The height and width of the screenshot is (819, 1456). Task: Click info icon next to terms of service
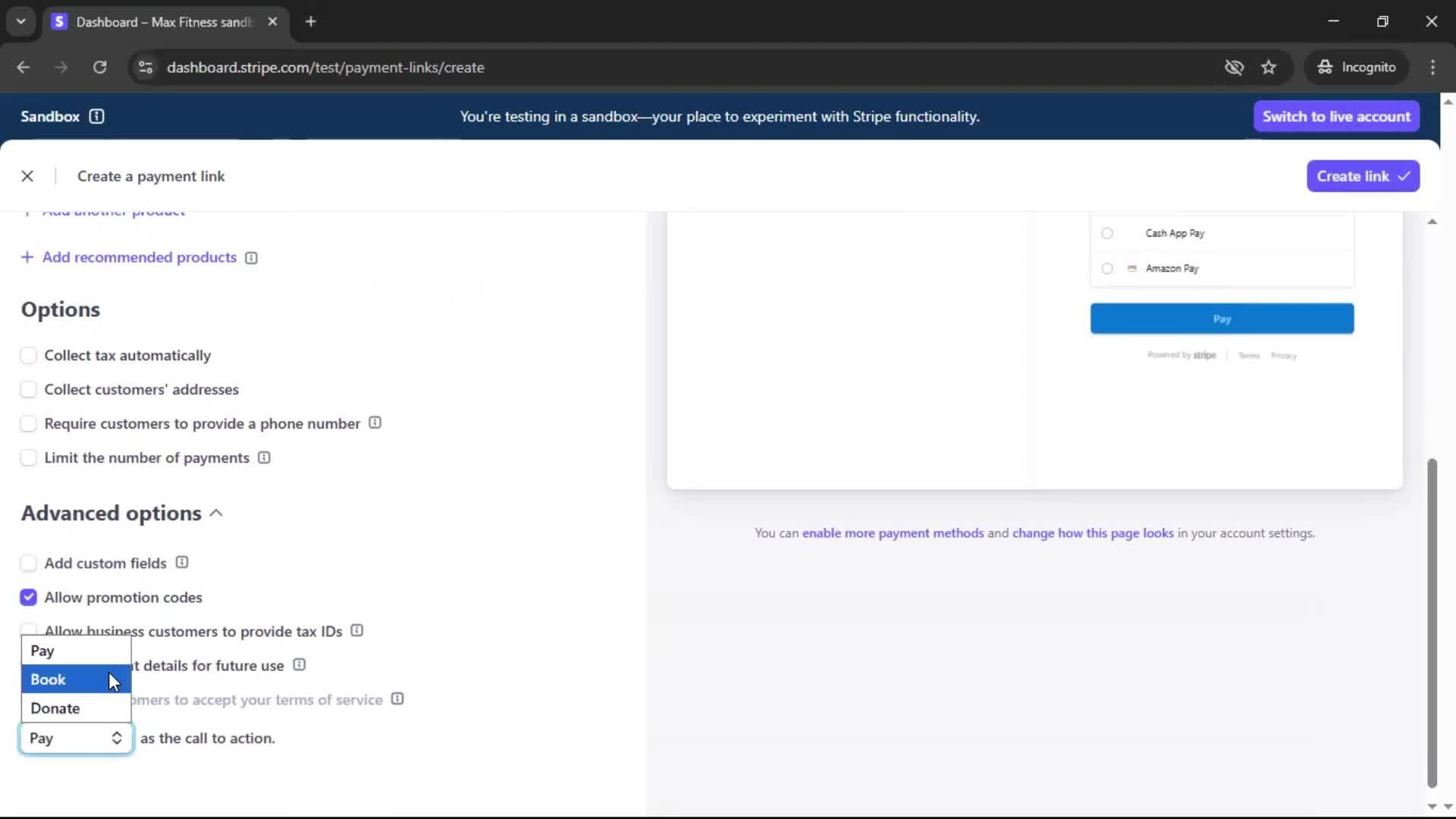397,699
